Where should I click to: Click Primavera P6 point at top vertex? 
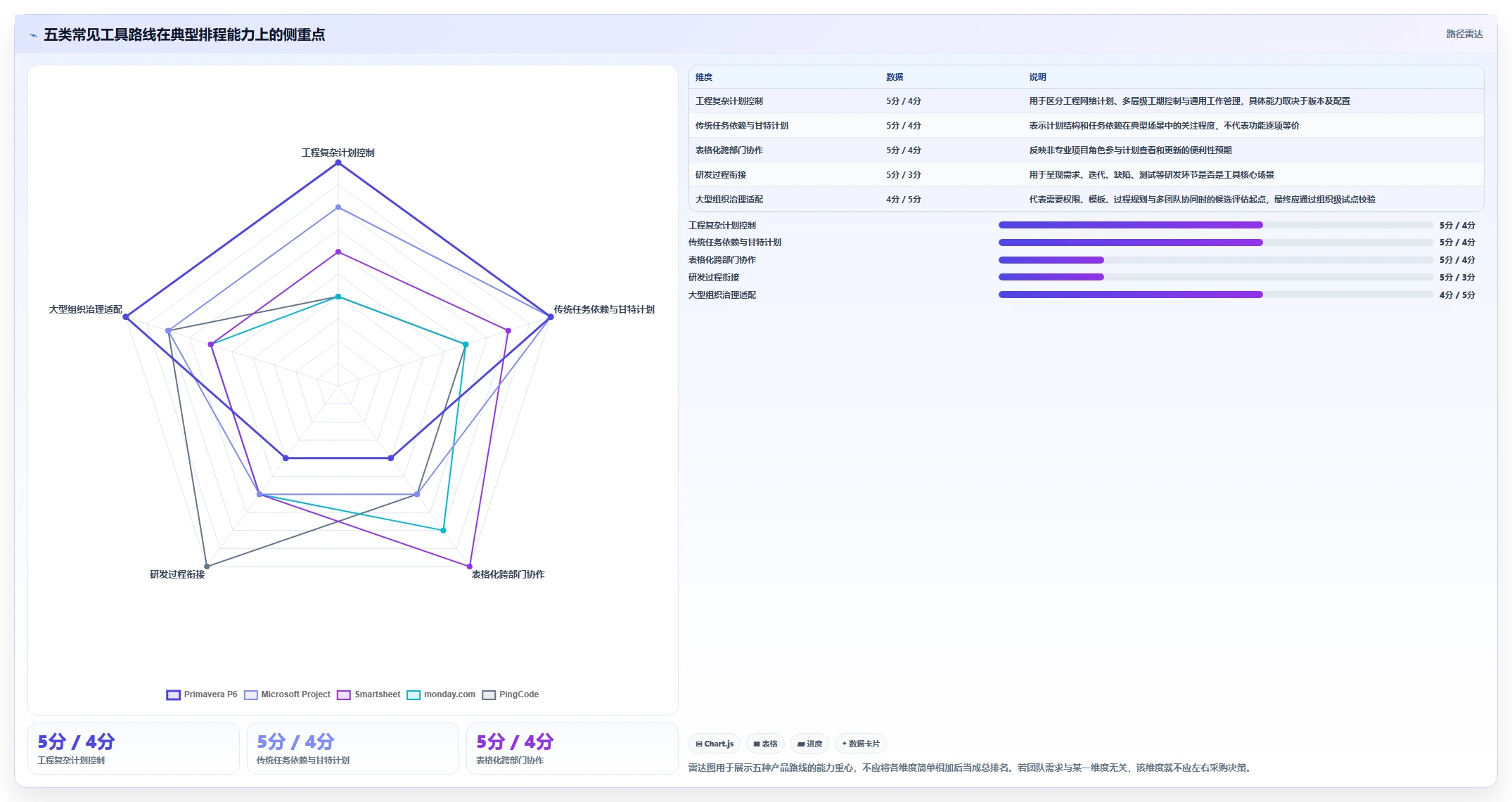(338, 163)
